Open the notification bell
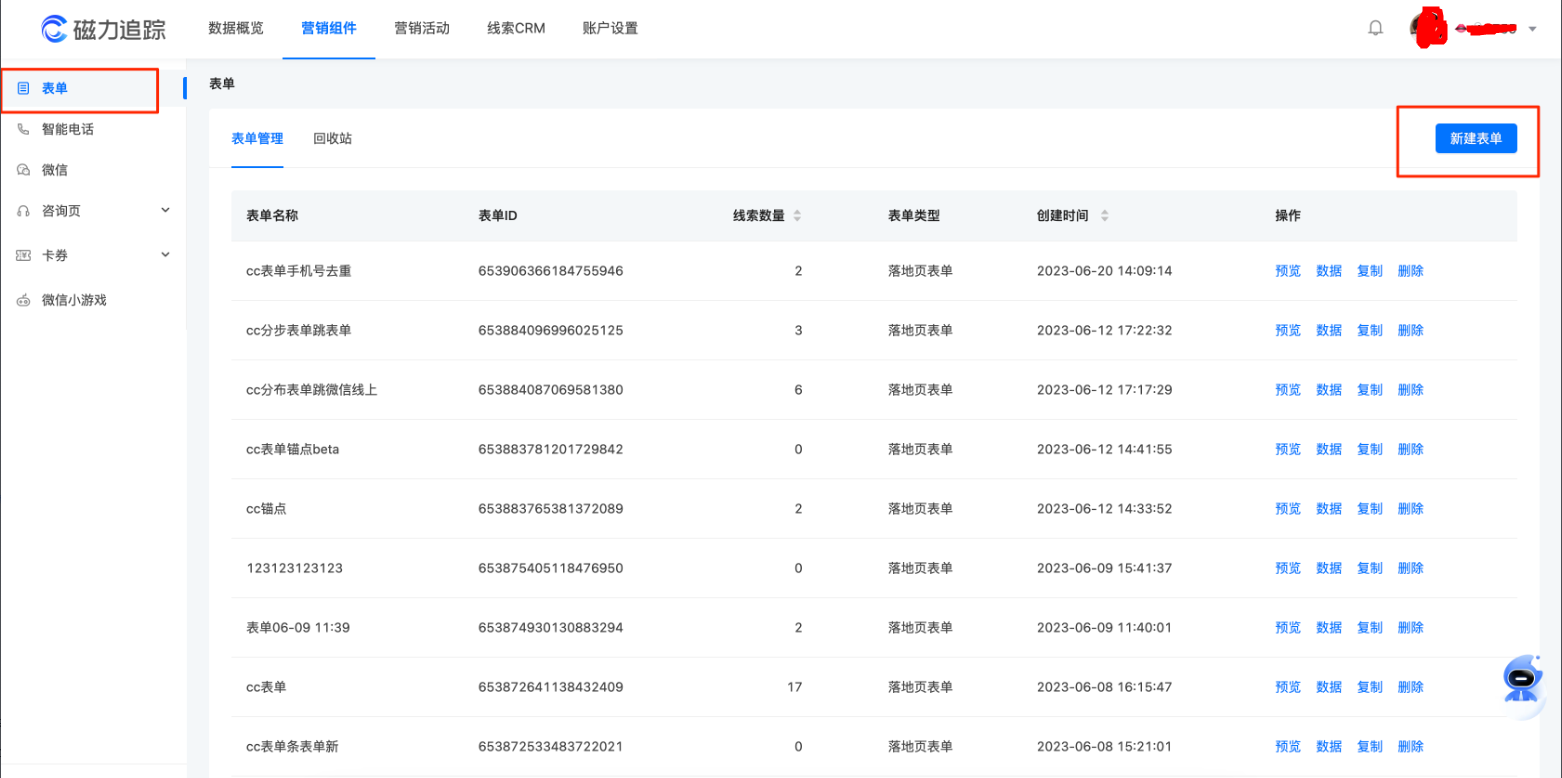Viewport: 1562px width, 778px height. tap(1376, 27)
